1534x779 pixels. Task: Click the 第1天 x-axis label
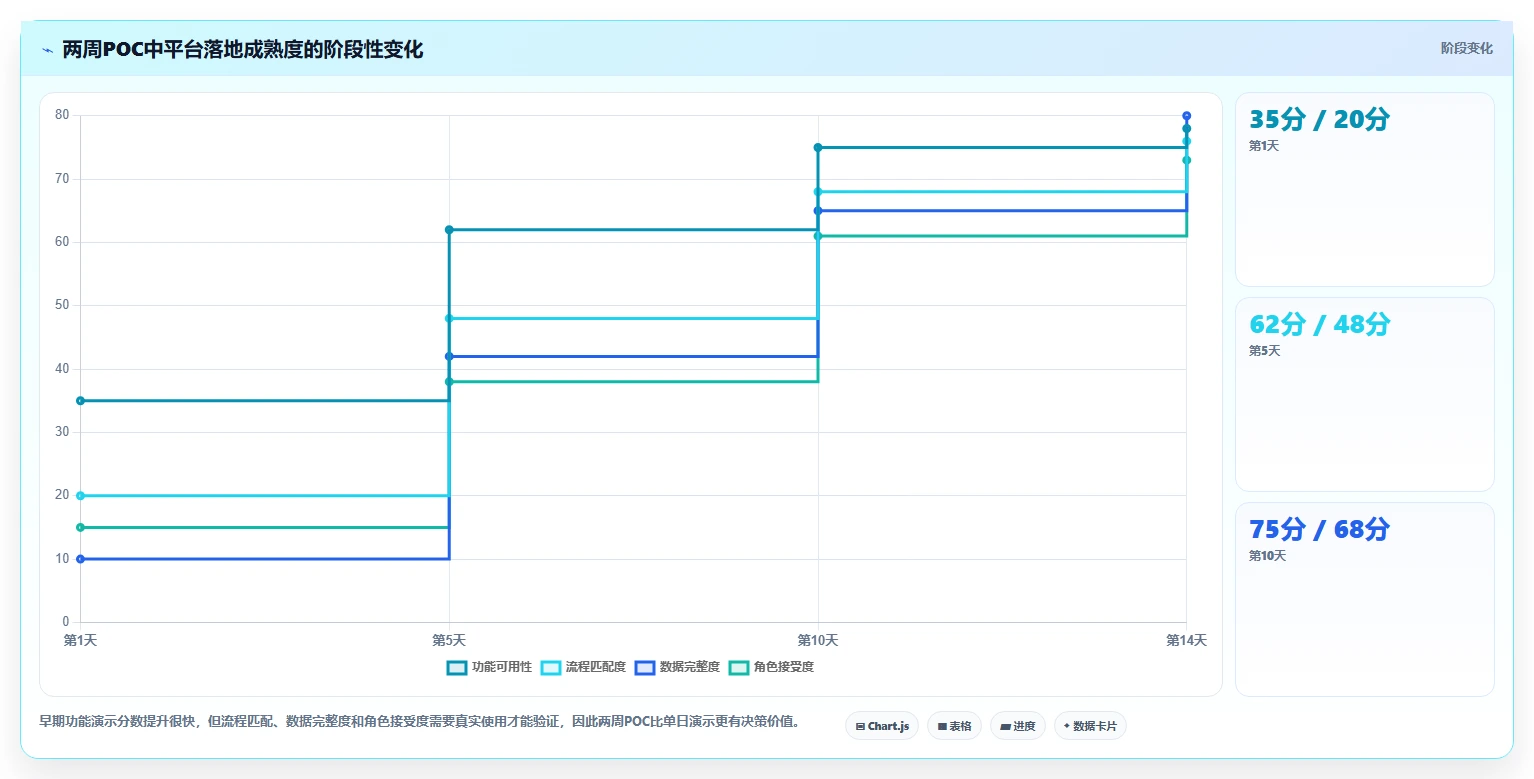tap(80, 640)
